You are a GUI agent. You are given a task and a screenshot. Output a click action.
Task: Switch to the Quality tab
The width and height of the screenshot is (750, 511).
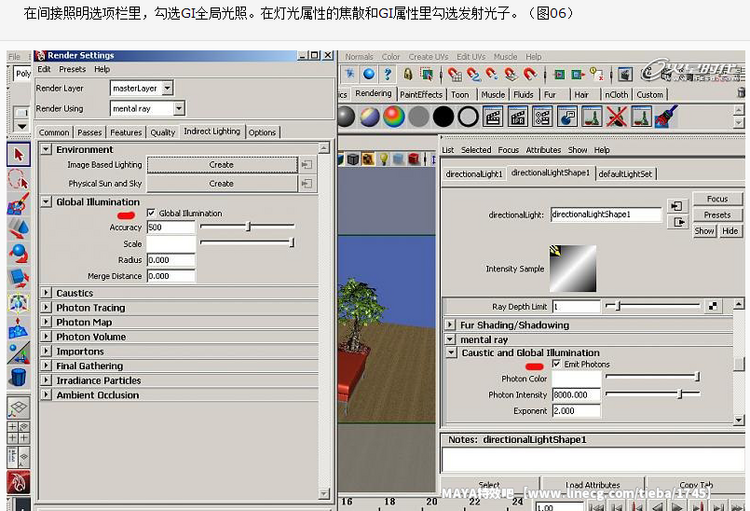(x=163, y=133)
